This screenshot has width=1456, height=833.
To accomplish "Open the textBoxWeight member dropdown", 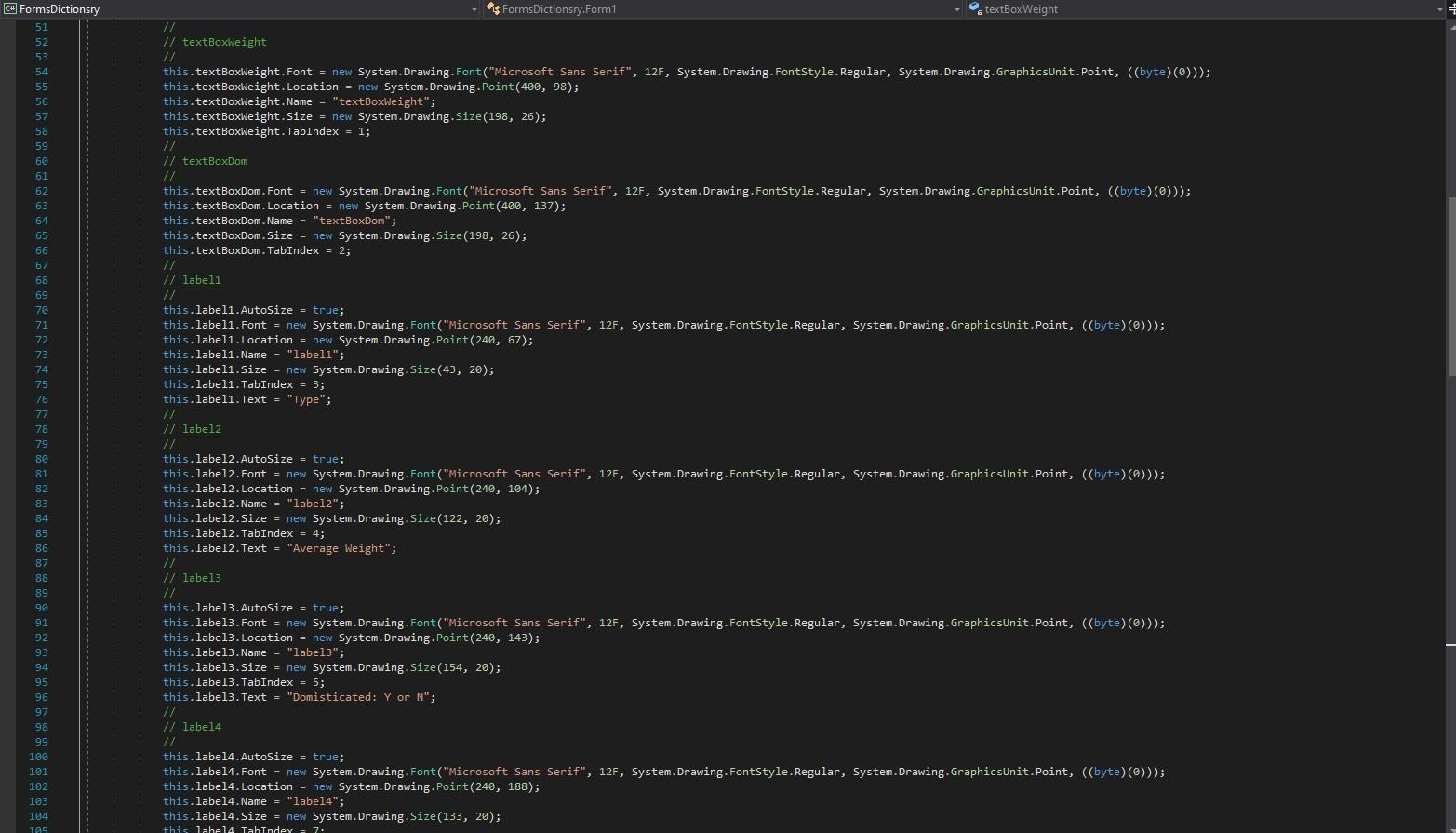I will 1440,9.
